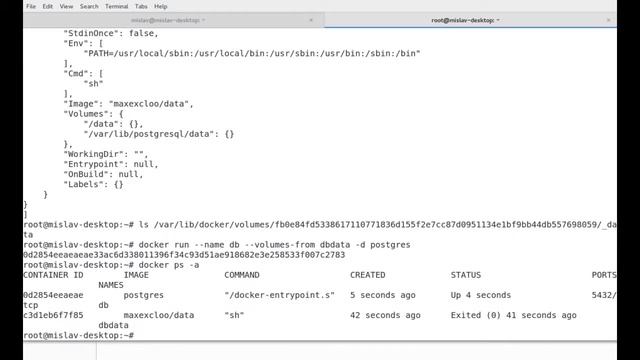This screenshot has height=360, width=640.
Task: Open the Help menu
Action: [x=160, y=7]
